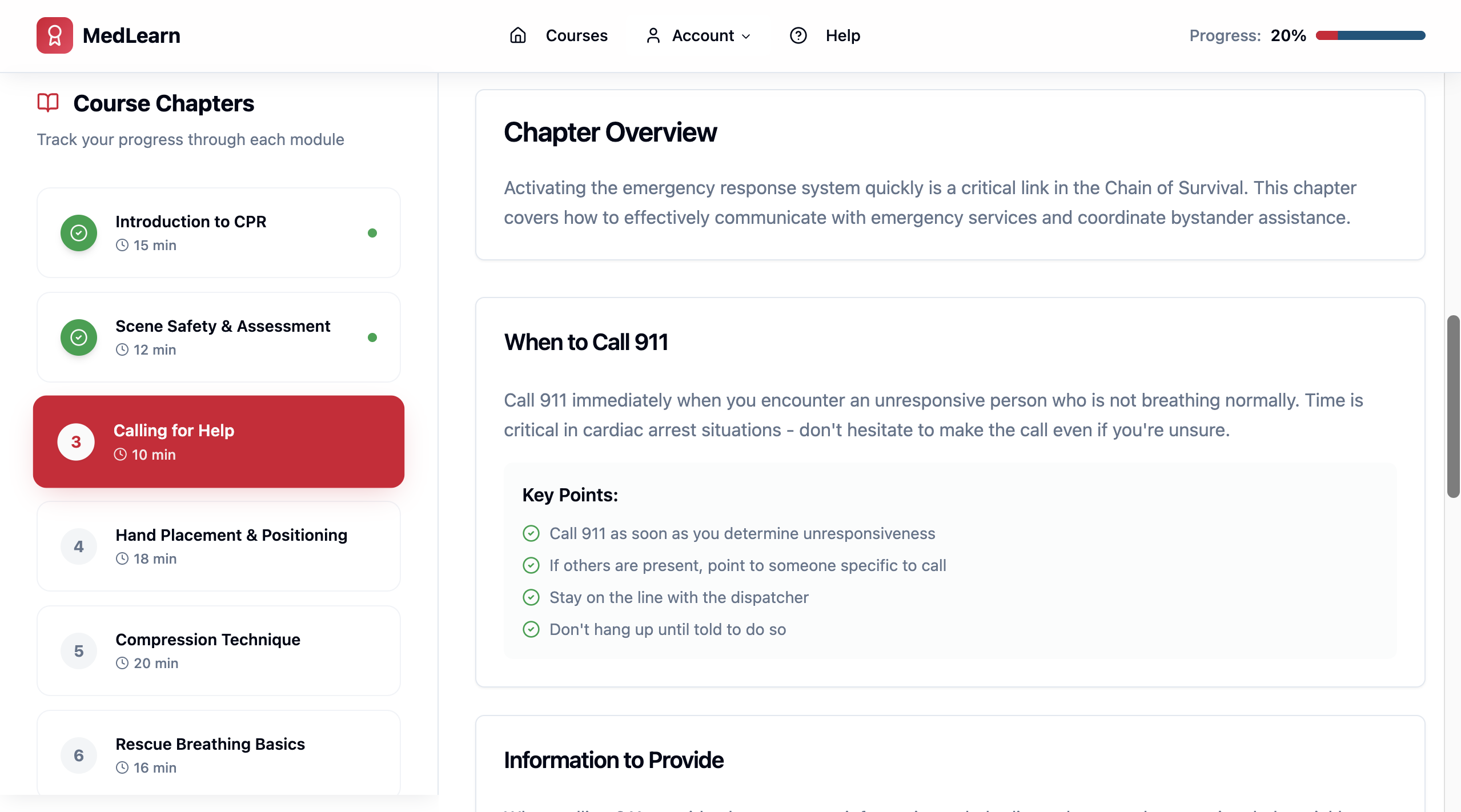
Task: Select the Help menu item
Action: (842, 35)
